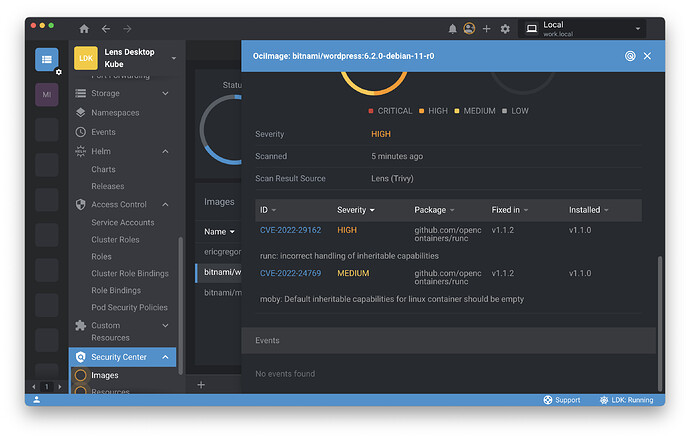Click the rescan icon in details header
This screenshot has height=438, width=690.
tap(630, 56)
